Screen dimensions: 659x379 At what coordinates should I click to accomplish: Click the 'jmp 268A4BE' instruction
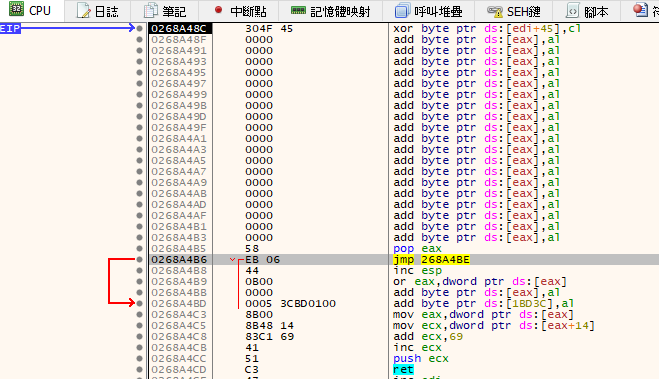(x=431, y=260)
